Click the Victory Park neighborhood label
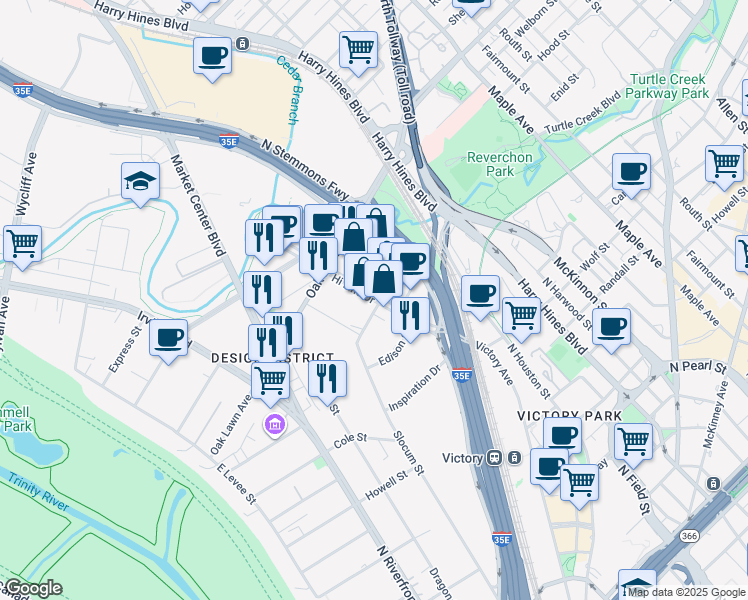The height and width of the screenshot is (600, 748). (568, 415)
